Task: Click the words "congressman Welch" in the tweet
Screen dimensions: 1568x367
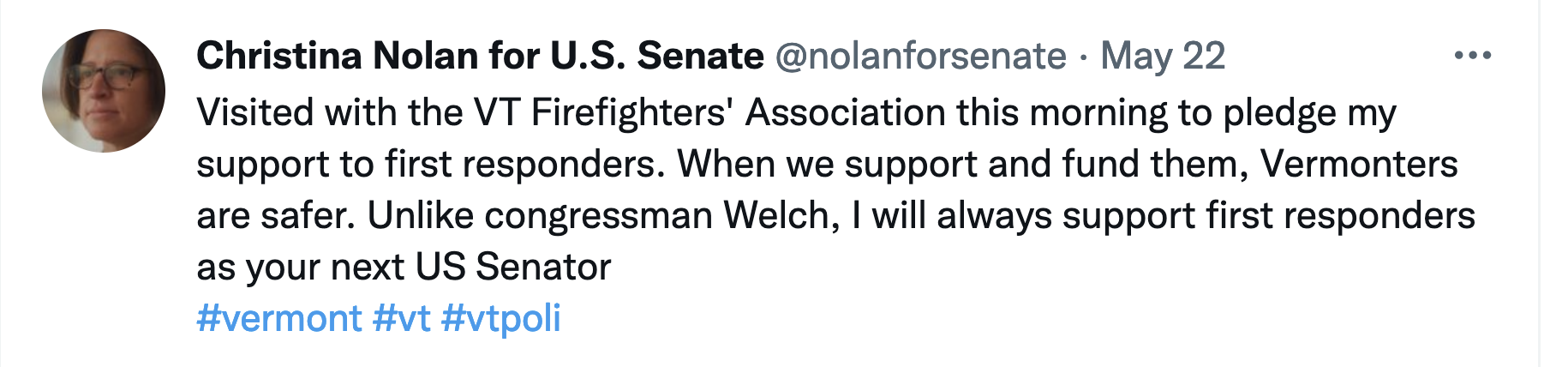Action: click(x=661, y=215)
